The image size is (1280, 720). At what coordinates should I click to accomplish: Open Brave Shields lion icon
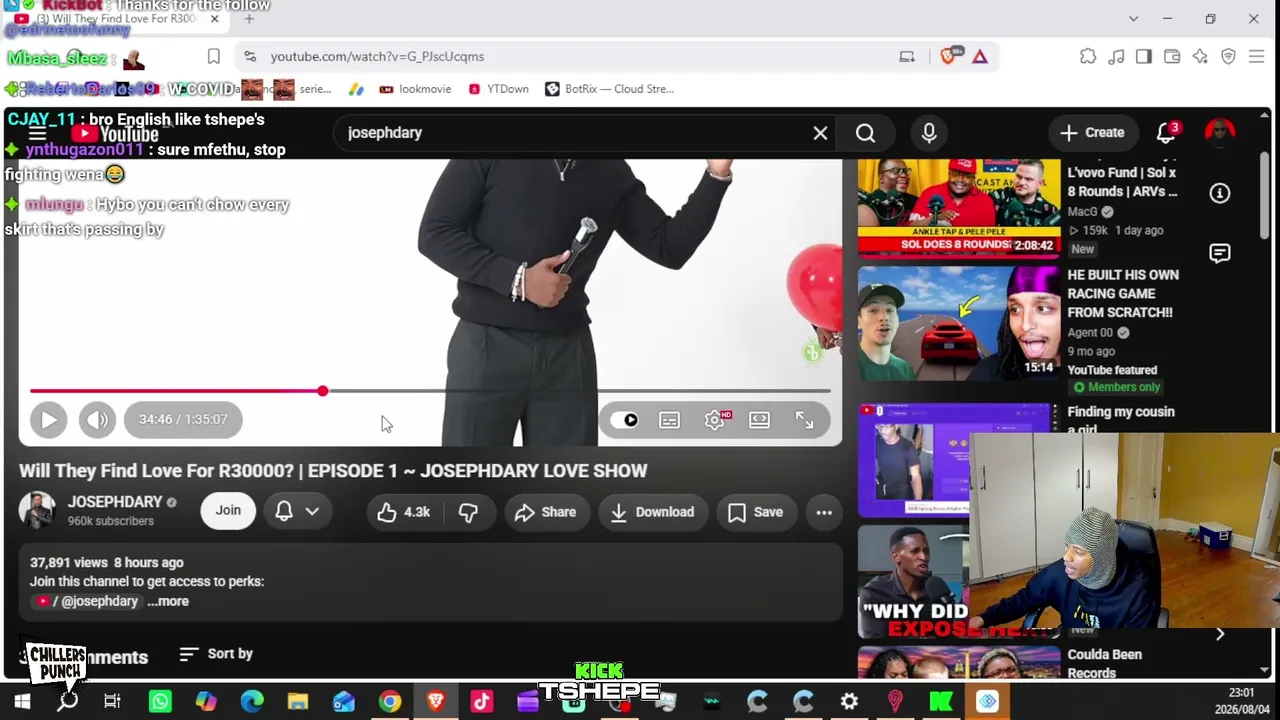pos(948,57)
